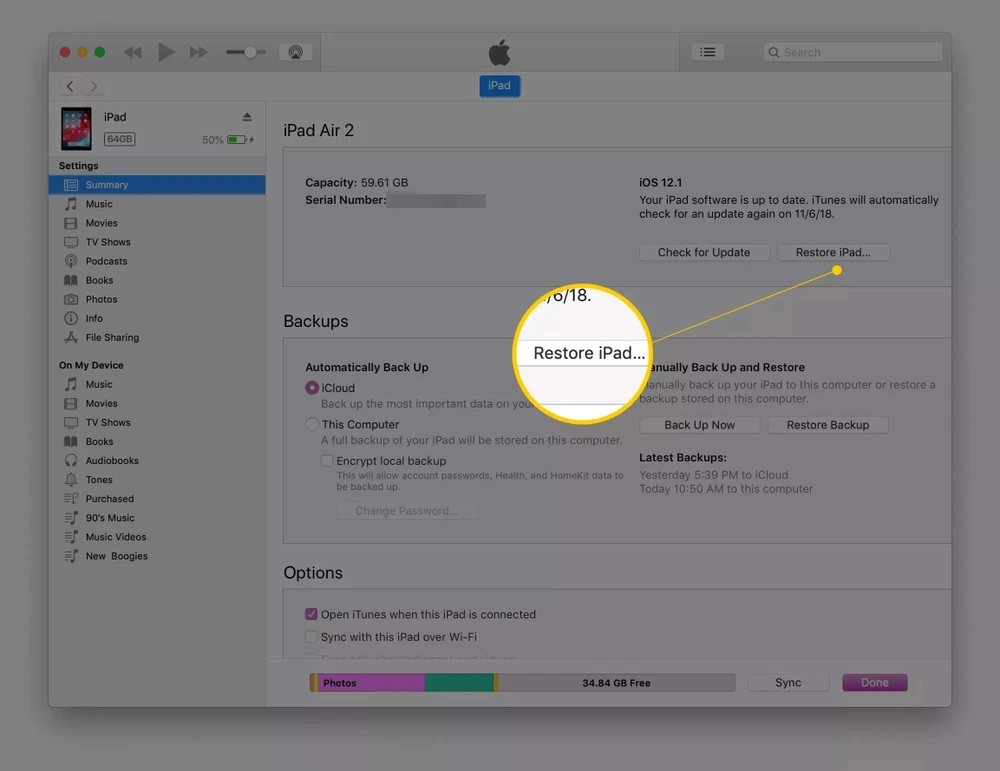Click the New Boogies playlist icon

[x=71, y=556]
